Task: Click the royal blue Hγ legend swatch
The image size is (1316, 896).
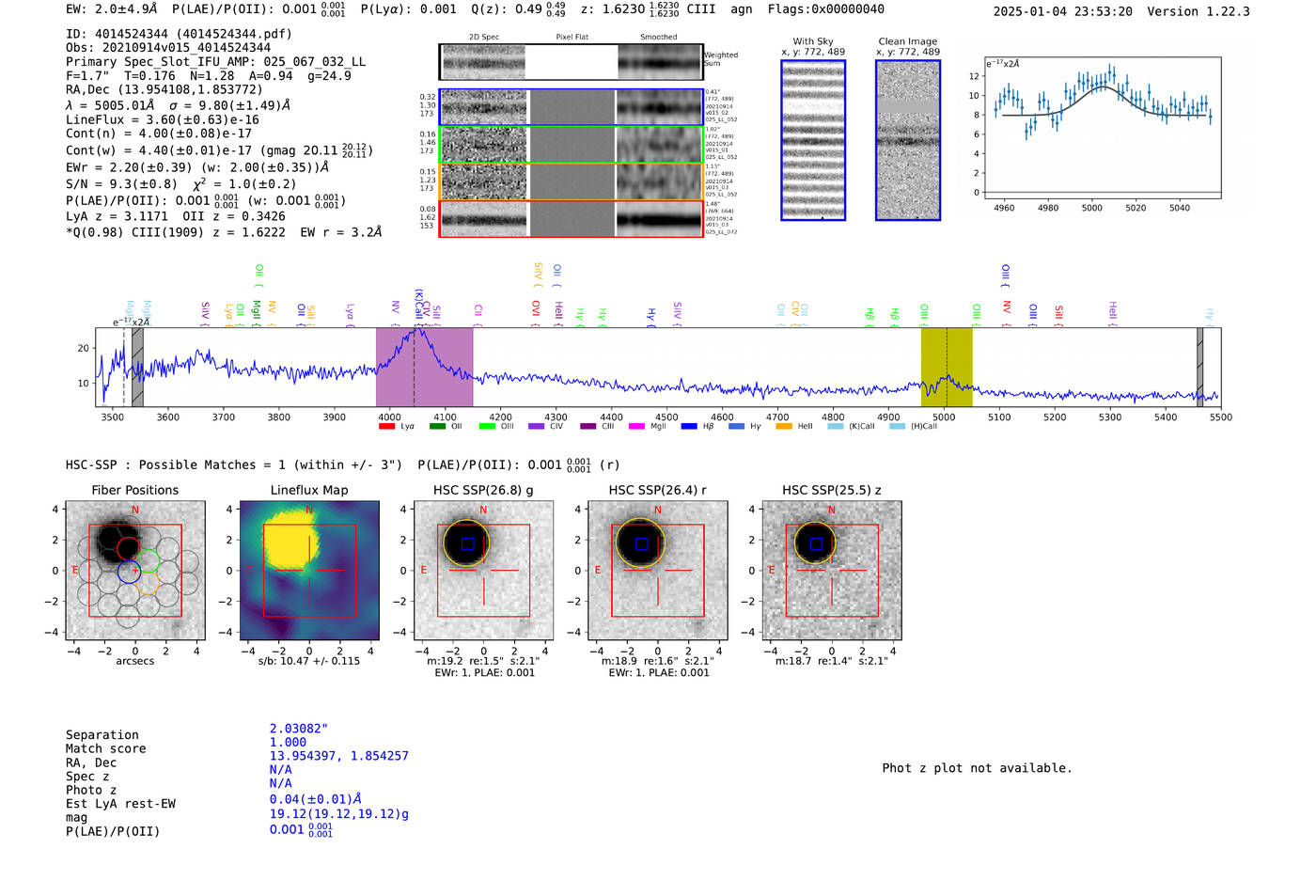Action: 736,427
